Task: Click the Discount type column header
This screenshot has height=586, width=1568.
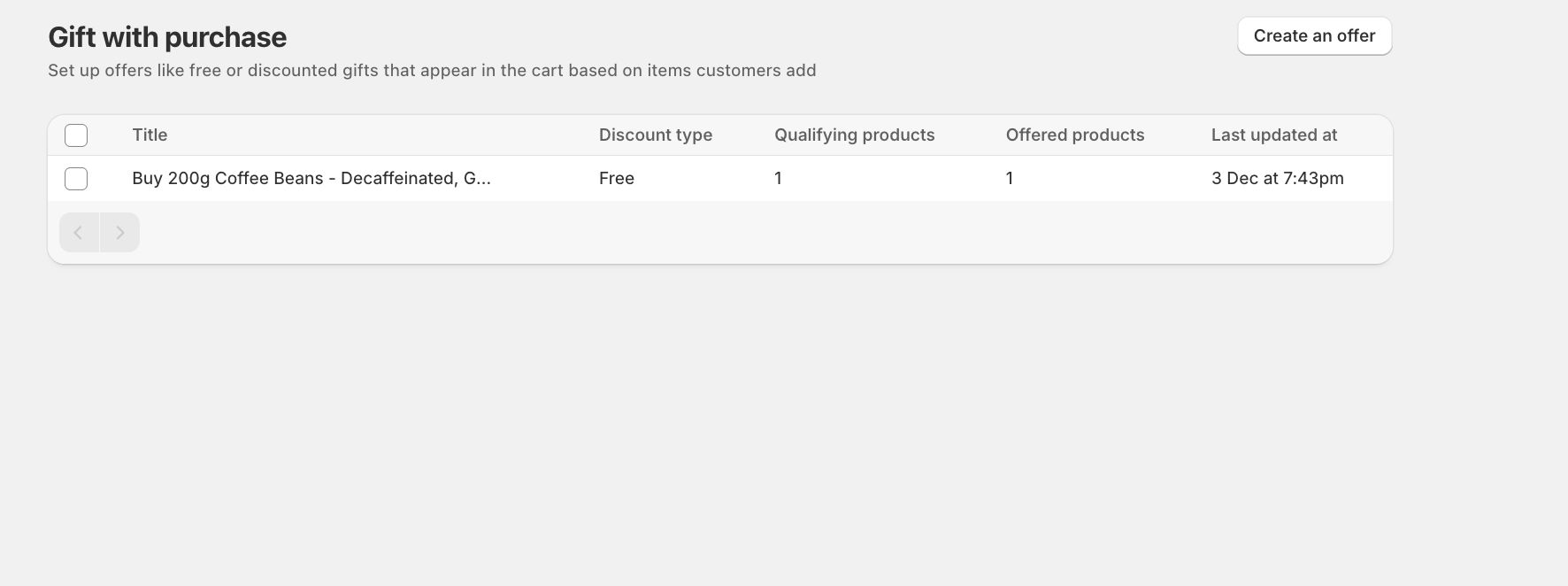Action: (x=655, y=135)
